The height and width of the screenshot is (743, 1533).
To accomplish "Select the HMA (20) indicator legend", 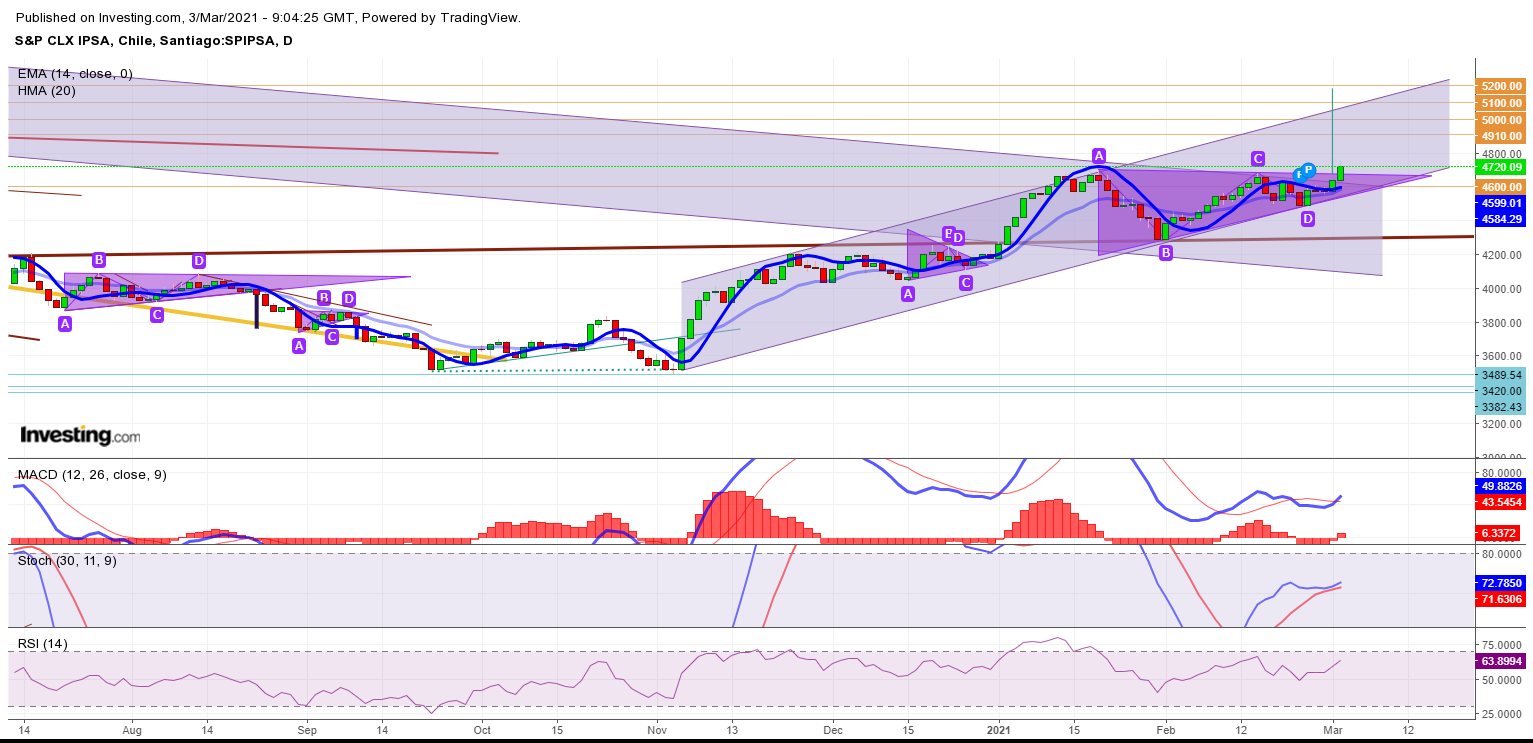I will (x=46, y=91).
